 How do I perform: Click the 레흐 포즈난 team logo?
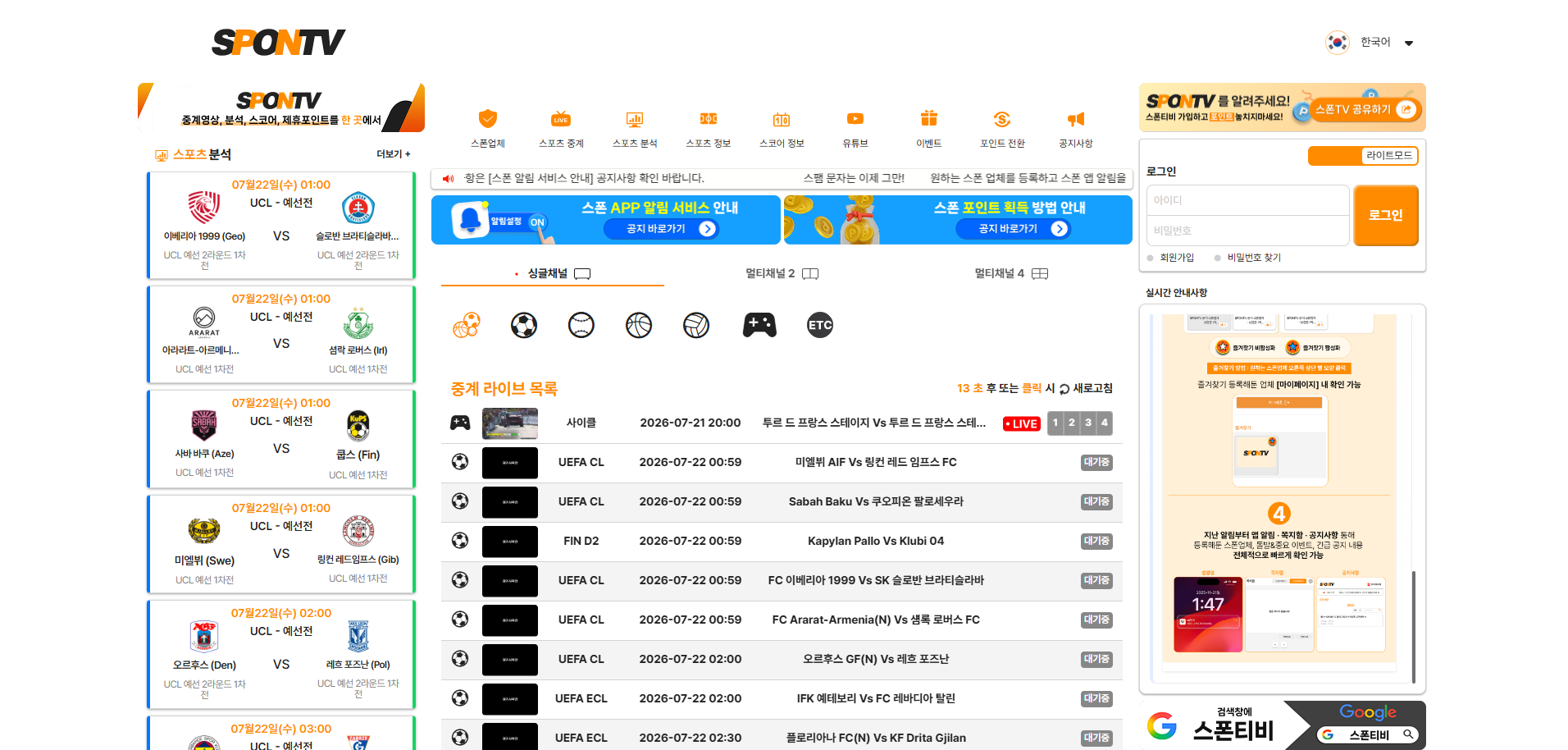click(x=358, y=636)
